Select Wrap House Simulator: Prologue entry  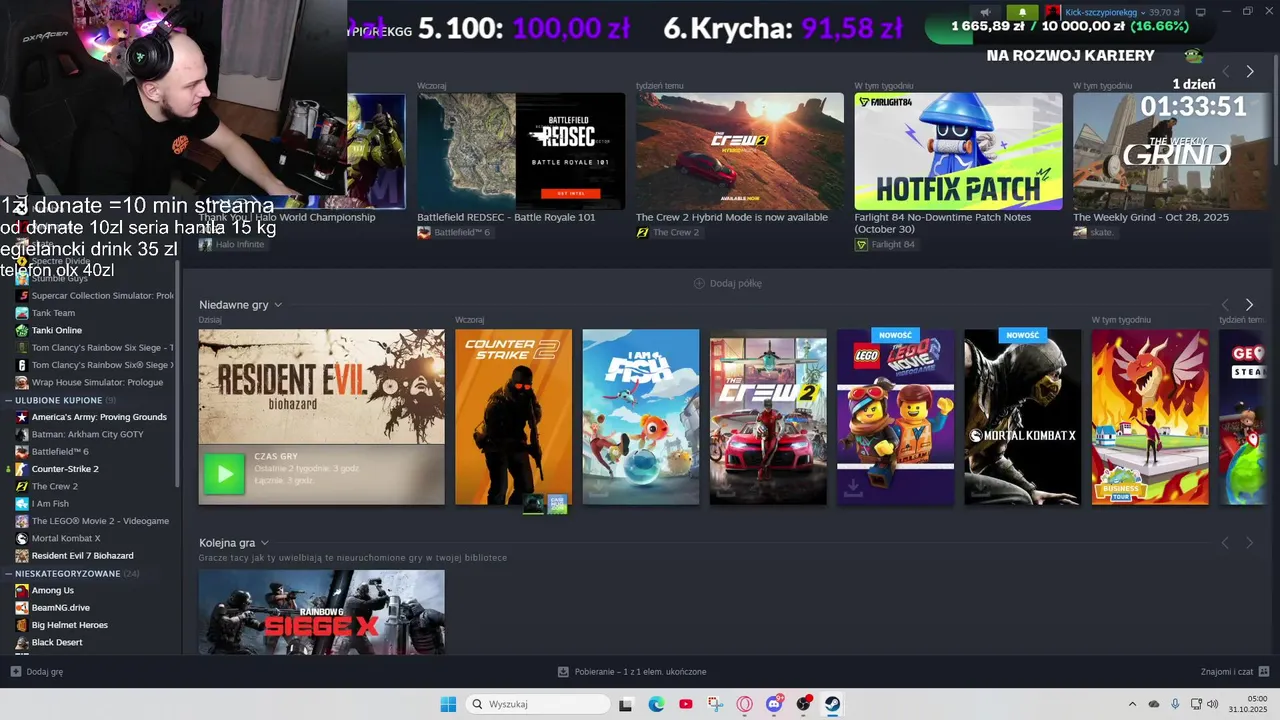point(97,382)
